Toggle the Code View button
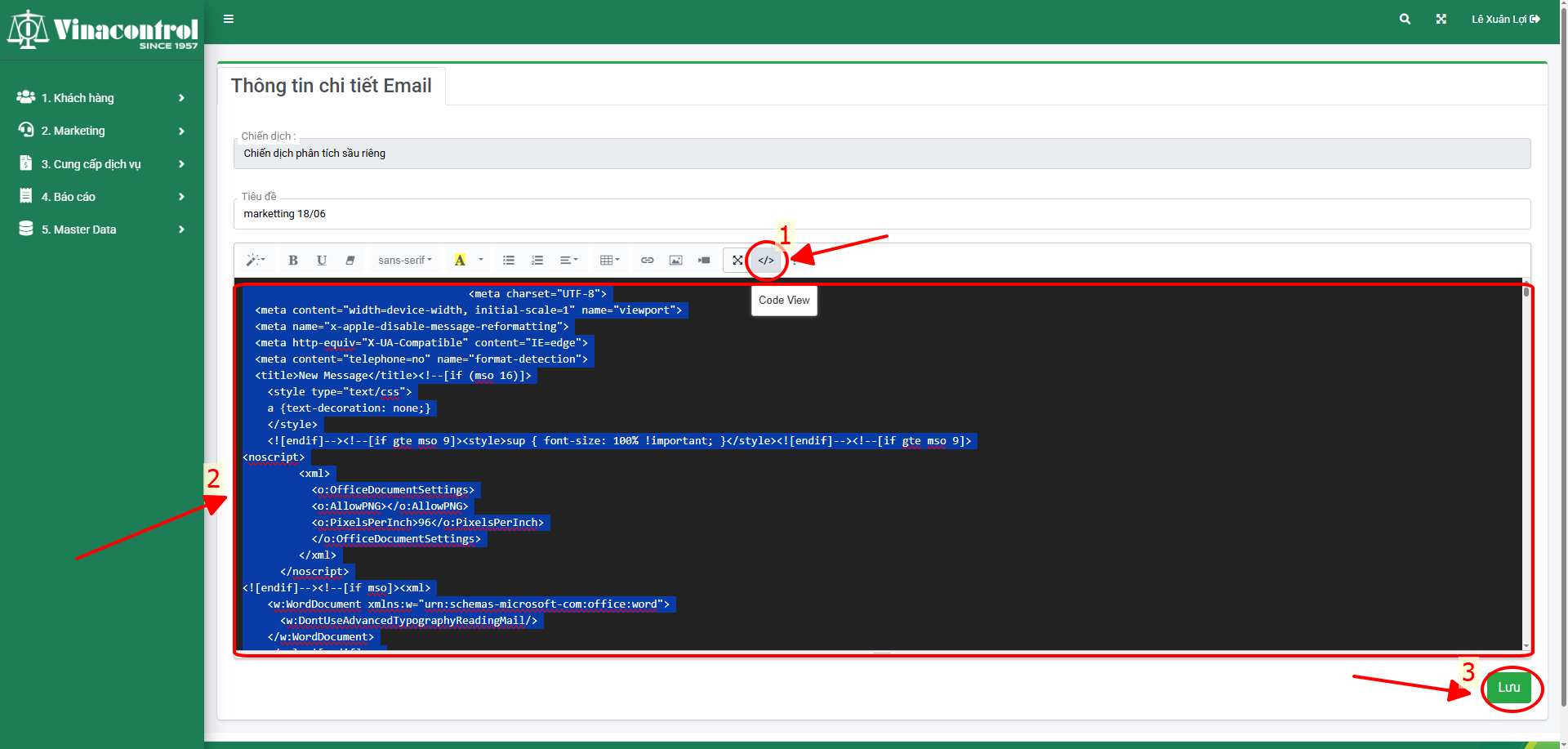This screenshot has height=749, width=1568. [766, 261]
